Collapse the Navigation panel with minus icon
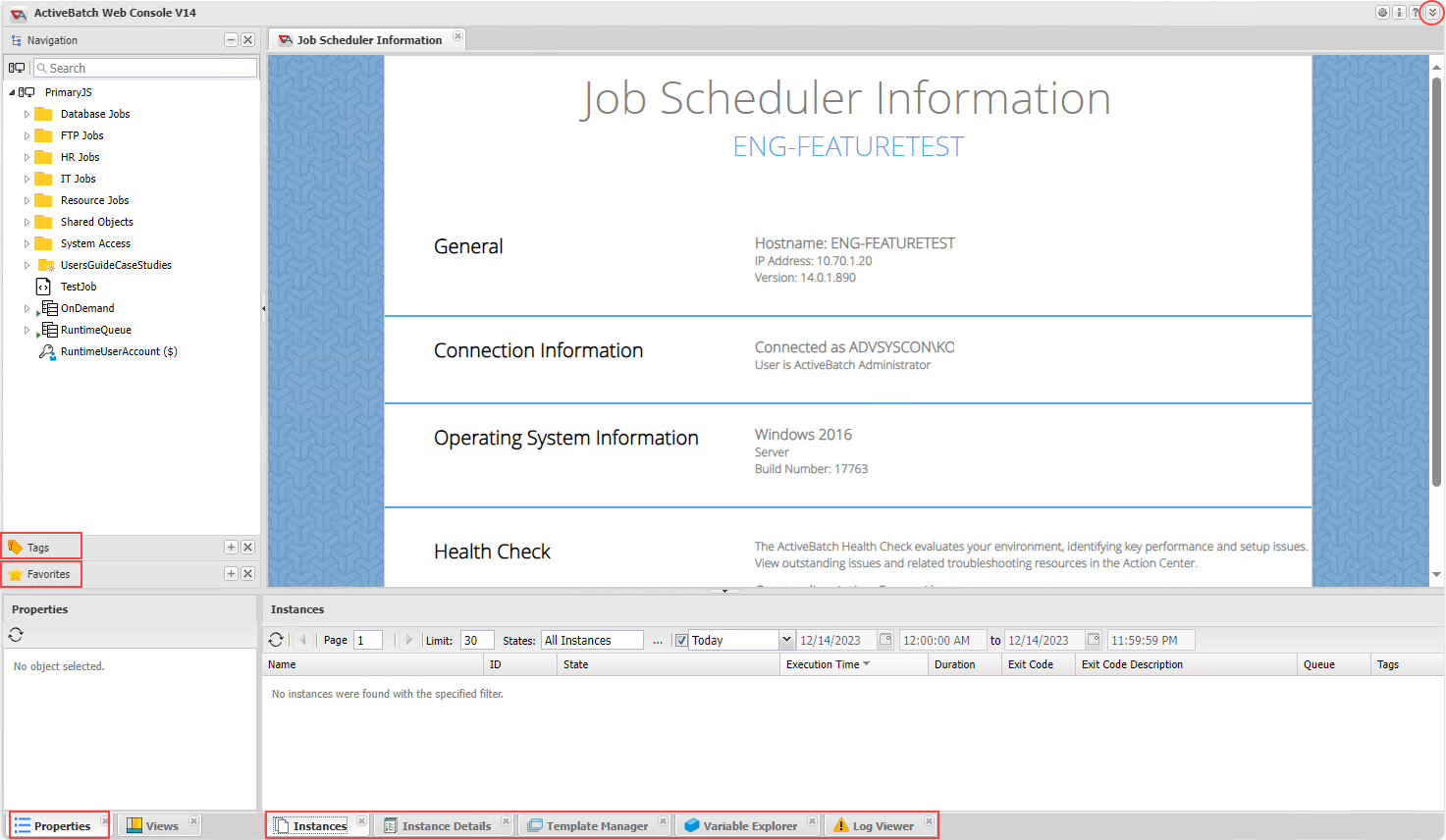This screenshot has height=840, width=1446. (232, 40)
